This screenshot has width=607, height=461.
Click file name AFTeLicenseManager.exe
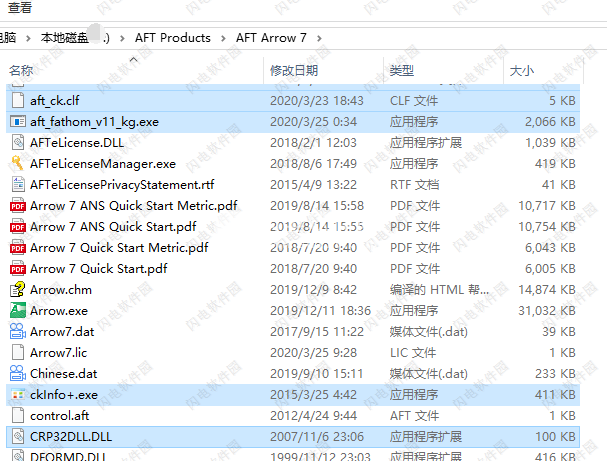[103, 164]
